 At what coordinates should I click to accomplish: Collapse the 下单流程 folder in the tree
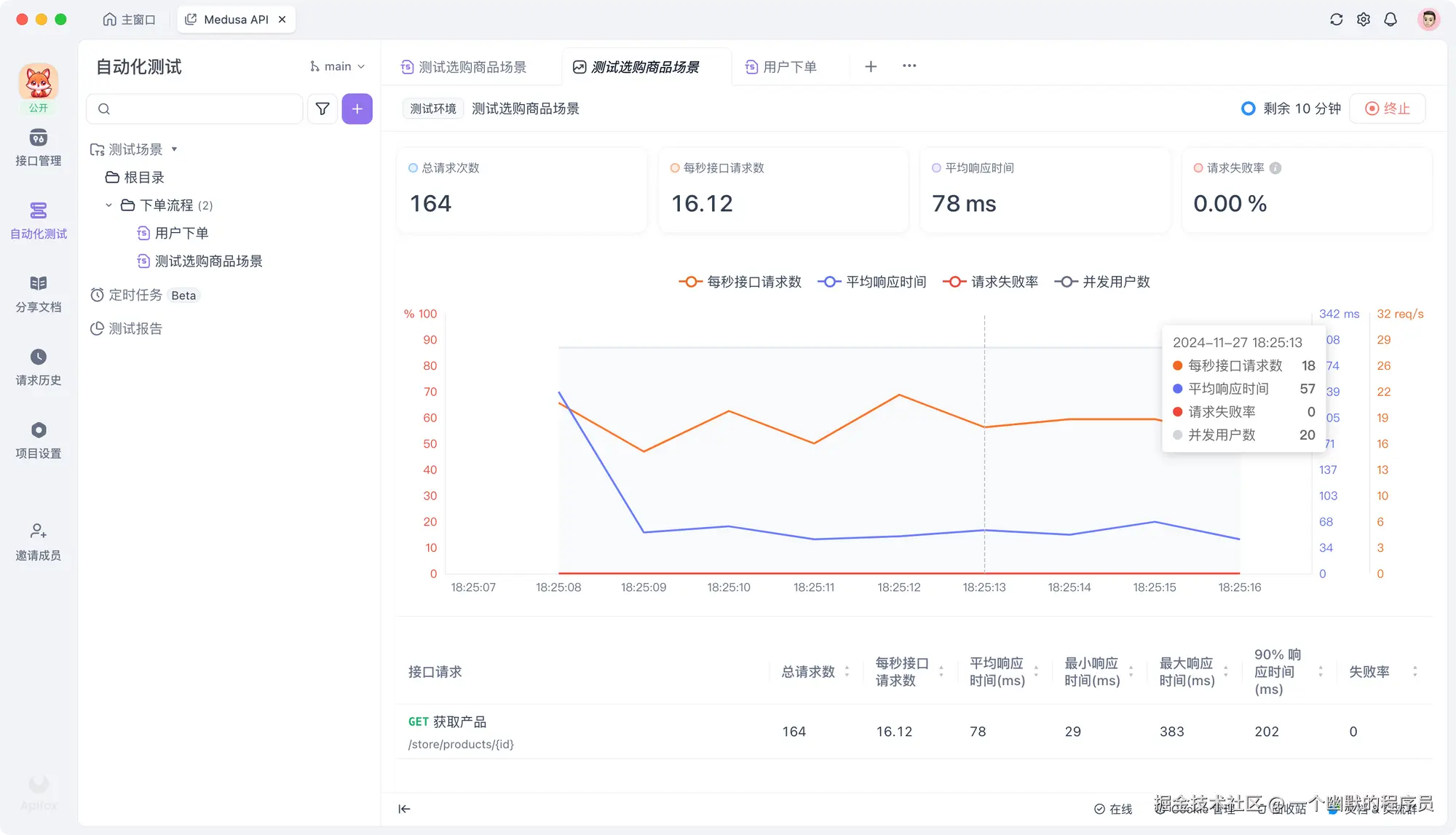[x=108, y=205]
